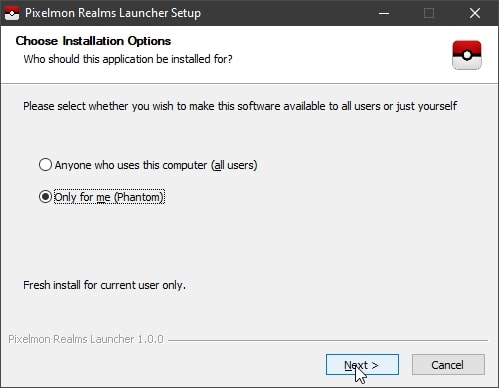Click the 'Who should this application be installed for?' subtitle

pos(128,59)
